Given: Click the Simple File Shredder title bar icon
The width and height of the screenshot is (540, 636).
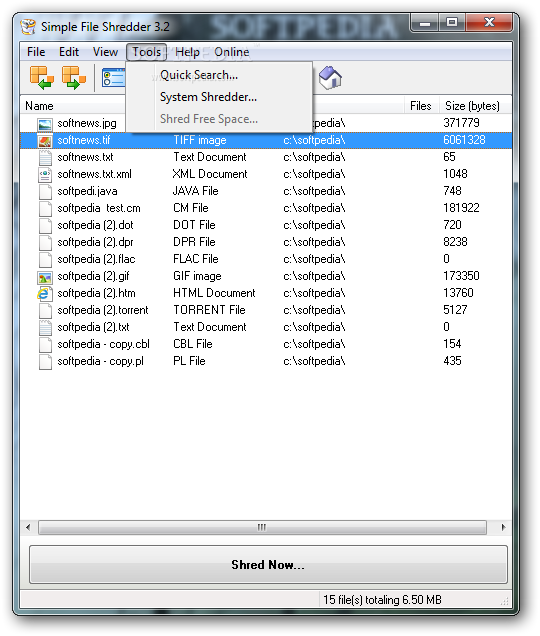Looking at the screenshot, I should (x=28, y=27).
